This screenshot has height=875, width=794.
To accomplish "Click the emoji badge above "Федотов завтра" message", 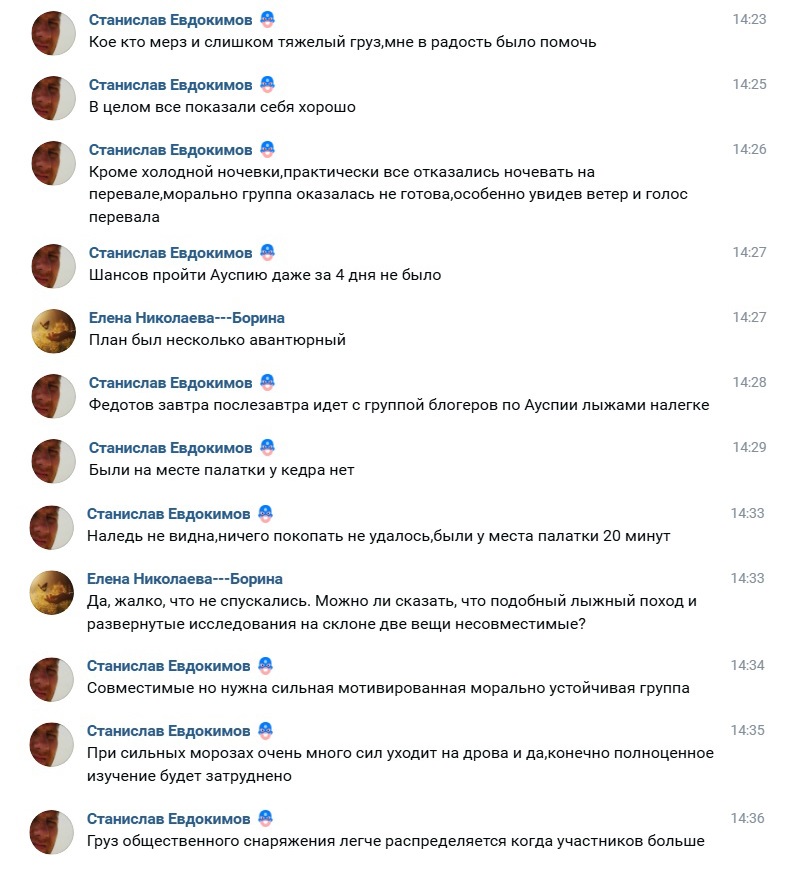I will click(x=267, y=383).
